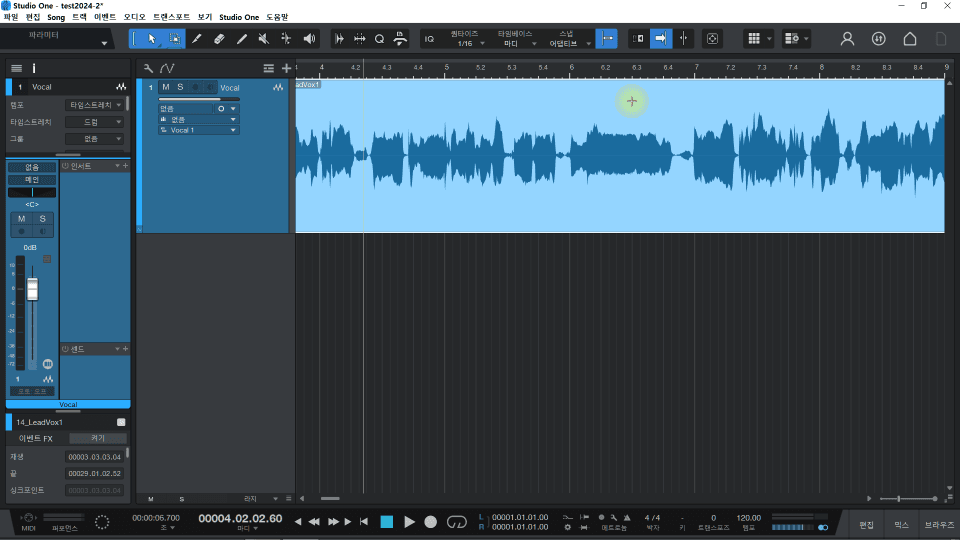Click the grid view icon in toolbar
The height and width of the screenshot is (540, 960).
click(754, 39)
